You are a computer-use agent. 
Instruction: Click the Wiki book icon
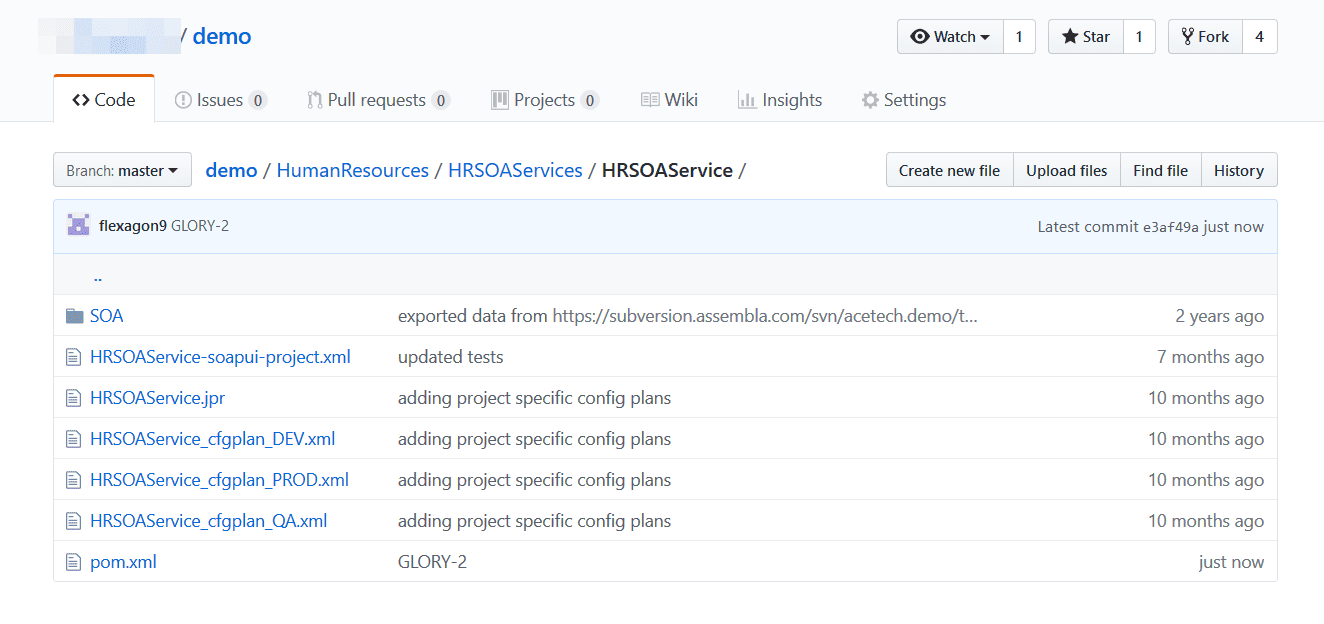click(650, 100)
